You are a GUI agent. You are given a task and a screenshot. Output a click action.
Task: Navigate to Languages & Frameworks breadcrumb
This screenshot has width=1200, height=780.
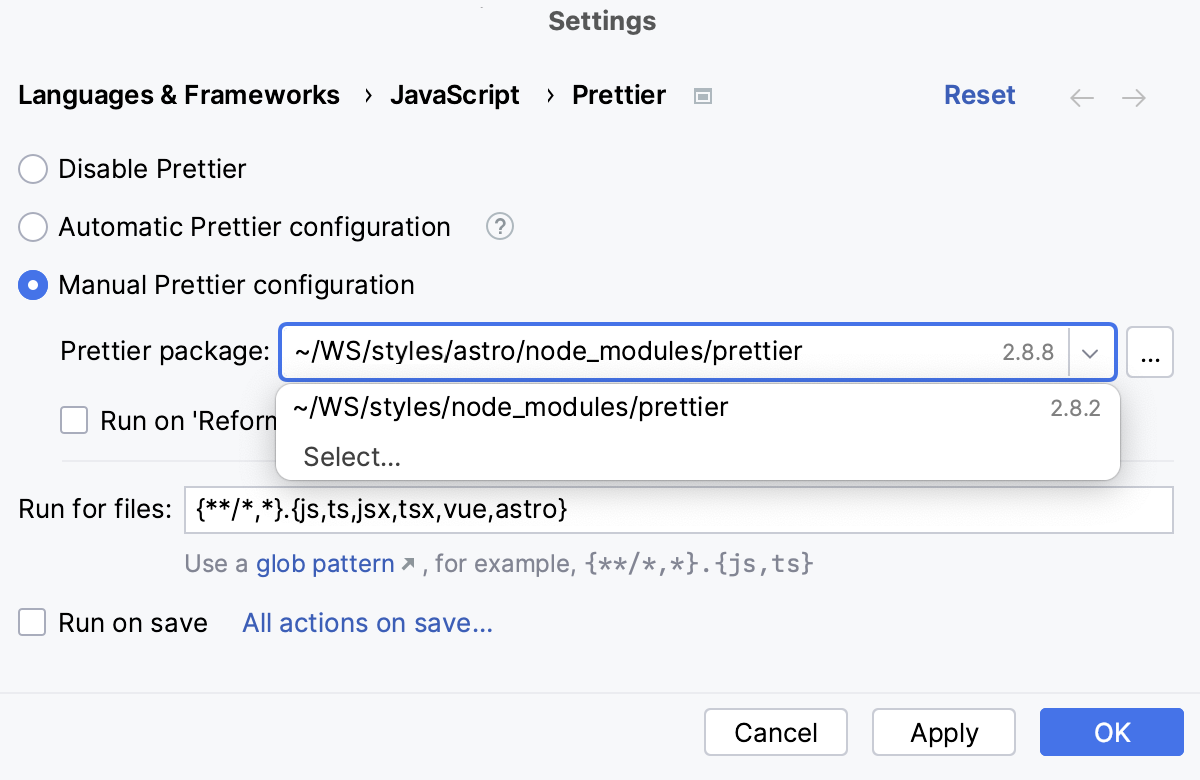[178, 95]
